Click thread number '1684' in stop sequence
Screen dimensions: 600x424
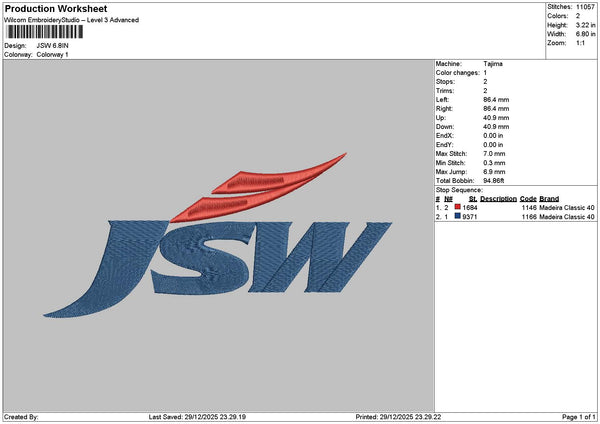click(x=470, y=208)
